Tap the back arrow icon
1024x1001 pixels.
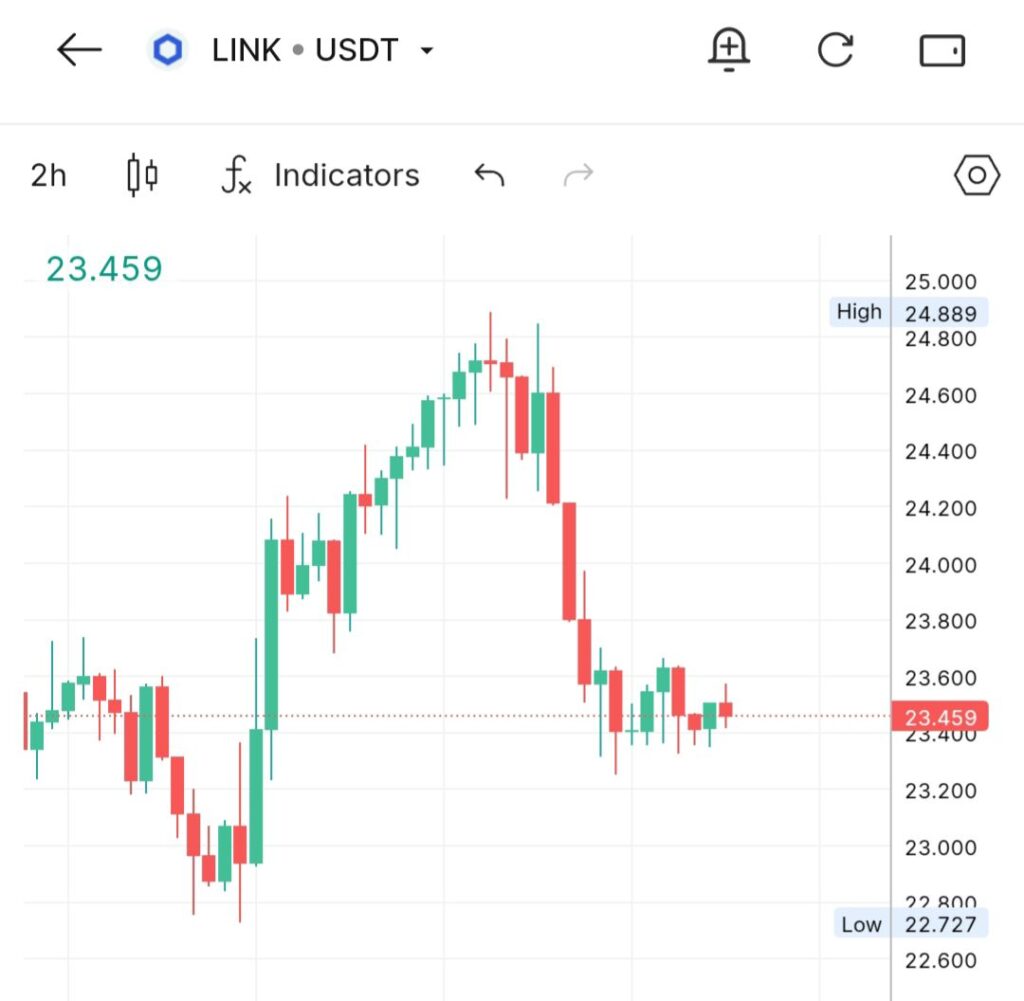tap(79, 50)
